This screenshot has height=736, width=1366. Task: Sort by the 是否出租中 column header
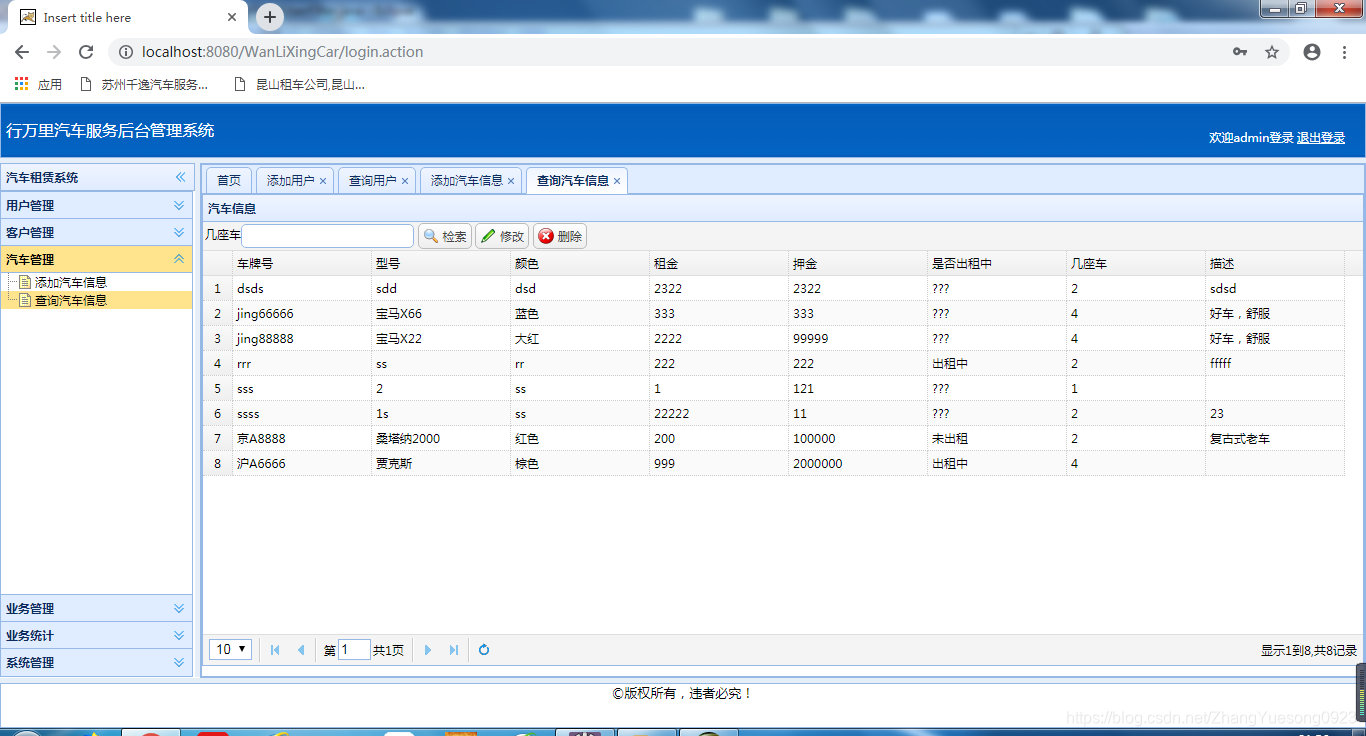coord(996,264)
